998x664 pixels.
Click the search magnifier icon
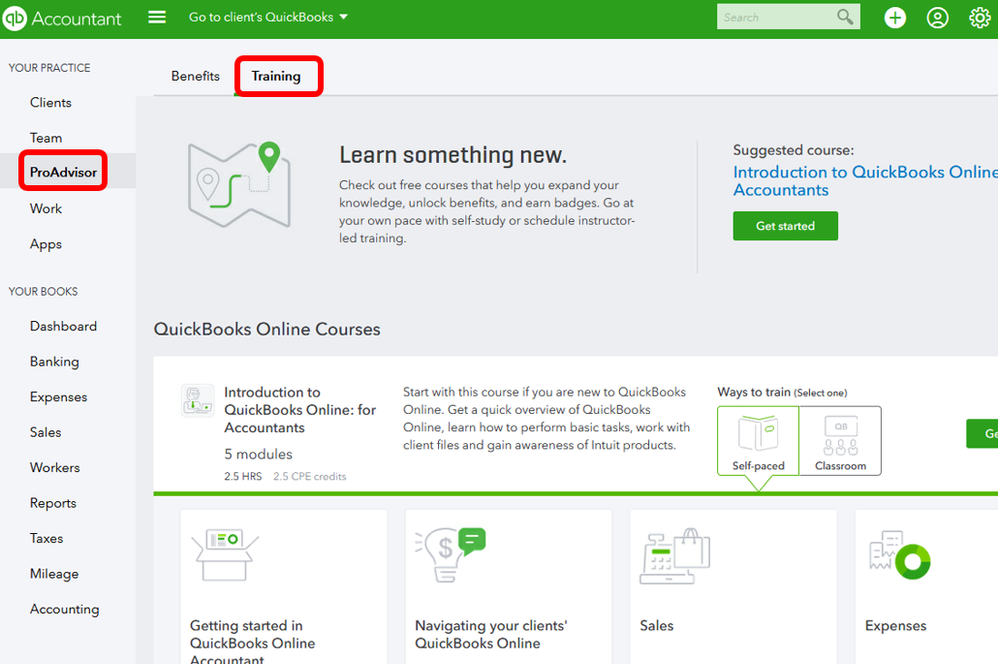pos(845,17)
